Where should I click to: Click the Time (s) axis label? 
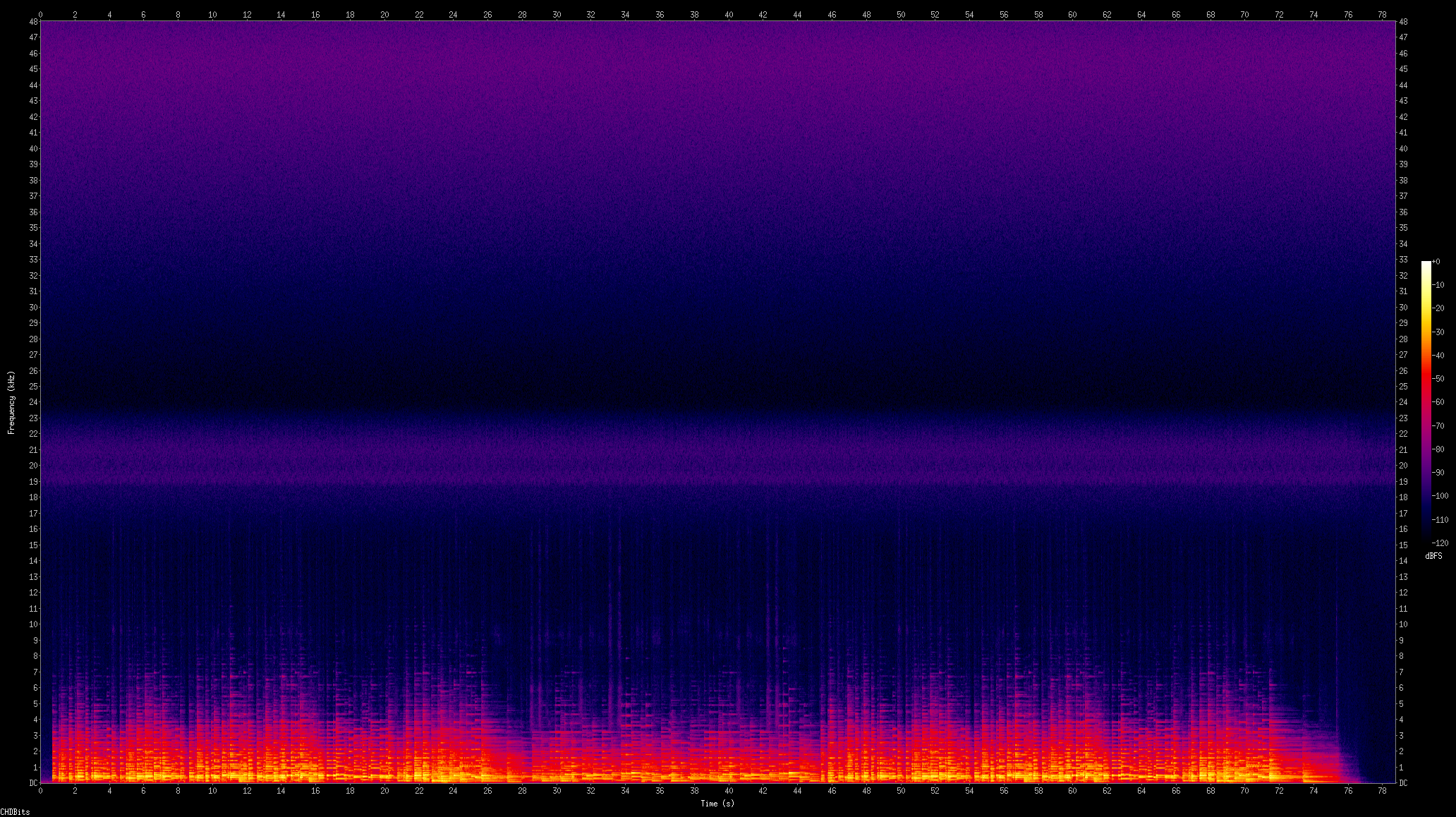point(717,803)
